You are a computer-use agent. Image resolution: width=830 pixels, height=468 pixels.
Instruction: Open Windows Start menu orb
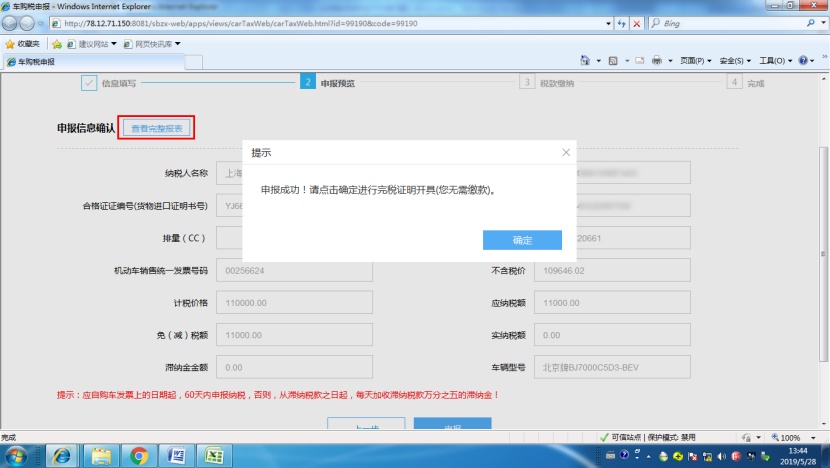tap(16, 456)
